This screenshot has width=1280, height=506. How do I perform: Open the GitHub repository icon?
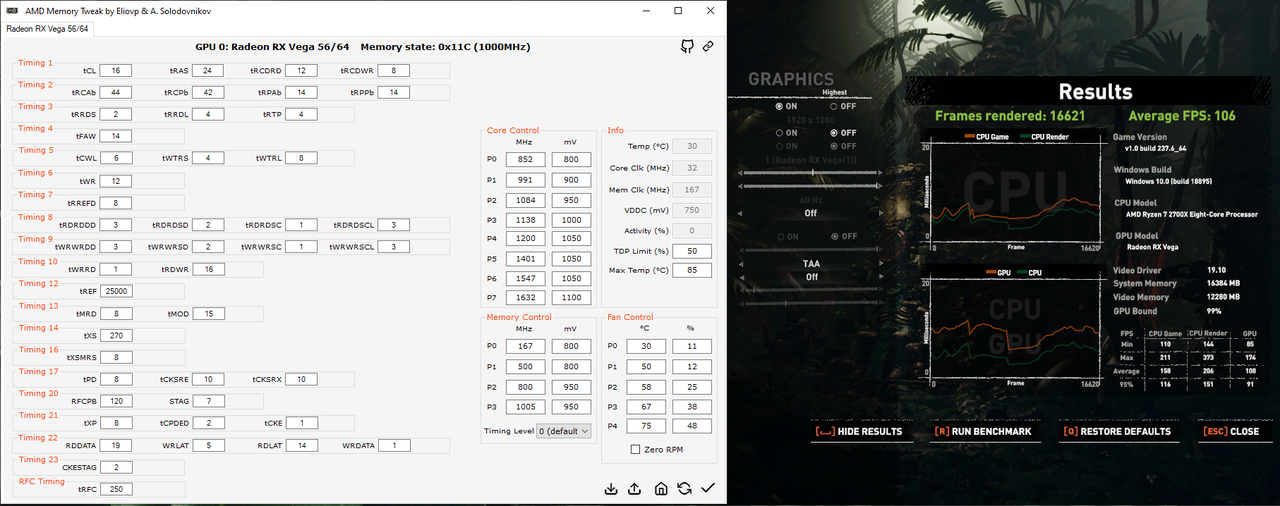tap(688, 46)
